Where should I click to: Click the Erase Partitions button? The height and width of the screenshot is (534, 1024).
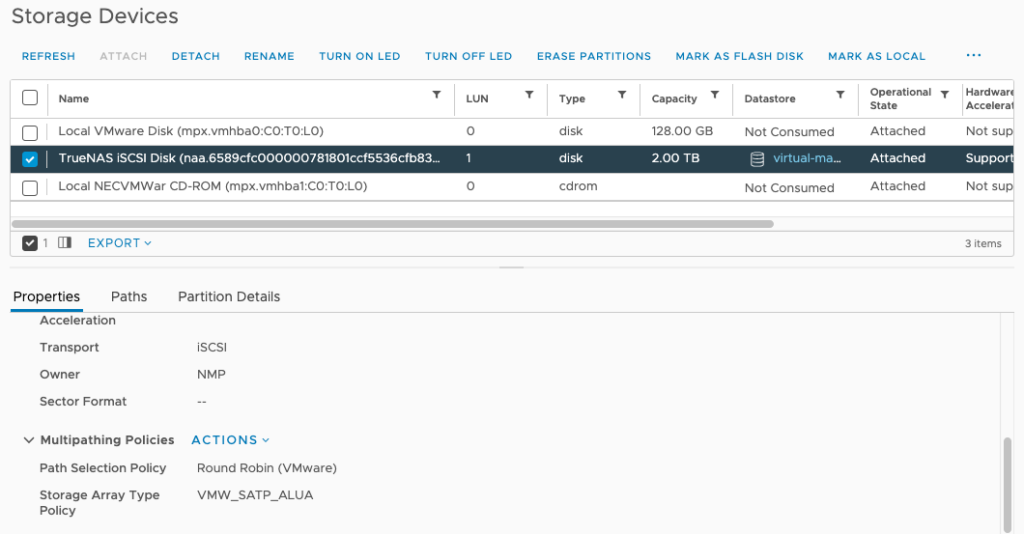coord(593,56)
